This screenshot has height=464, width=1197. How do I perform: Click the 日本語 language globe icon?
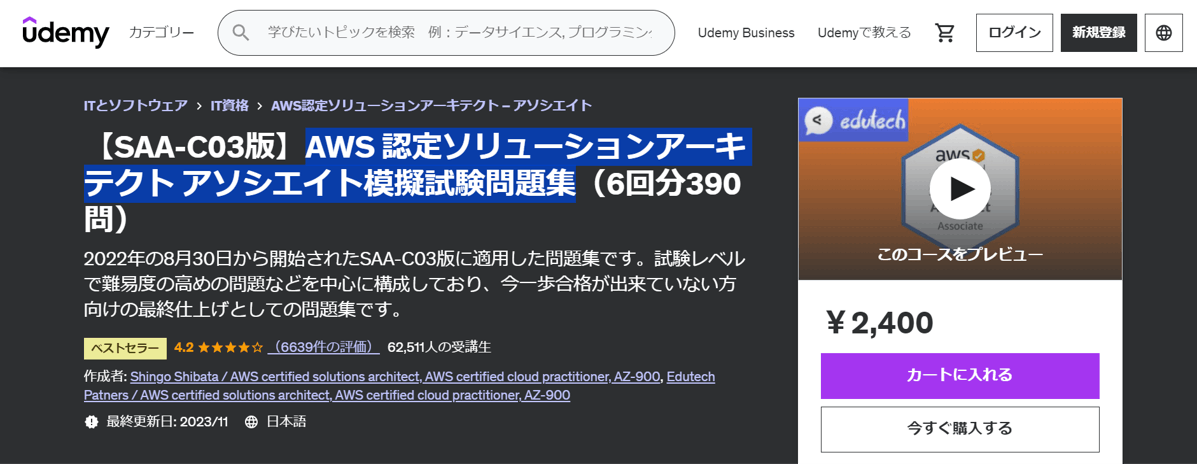pos(251,421)
